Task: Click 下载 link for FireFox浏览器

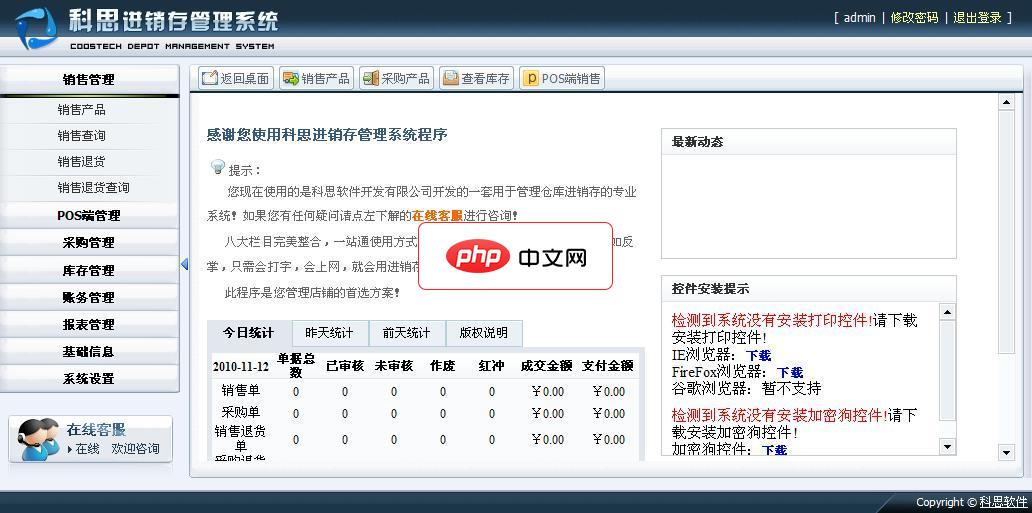Action: tap(790, 372)
